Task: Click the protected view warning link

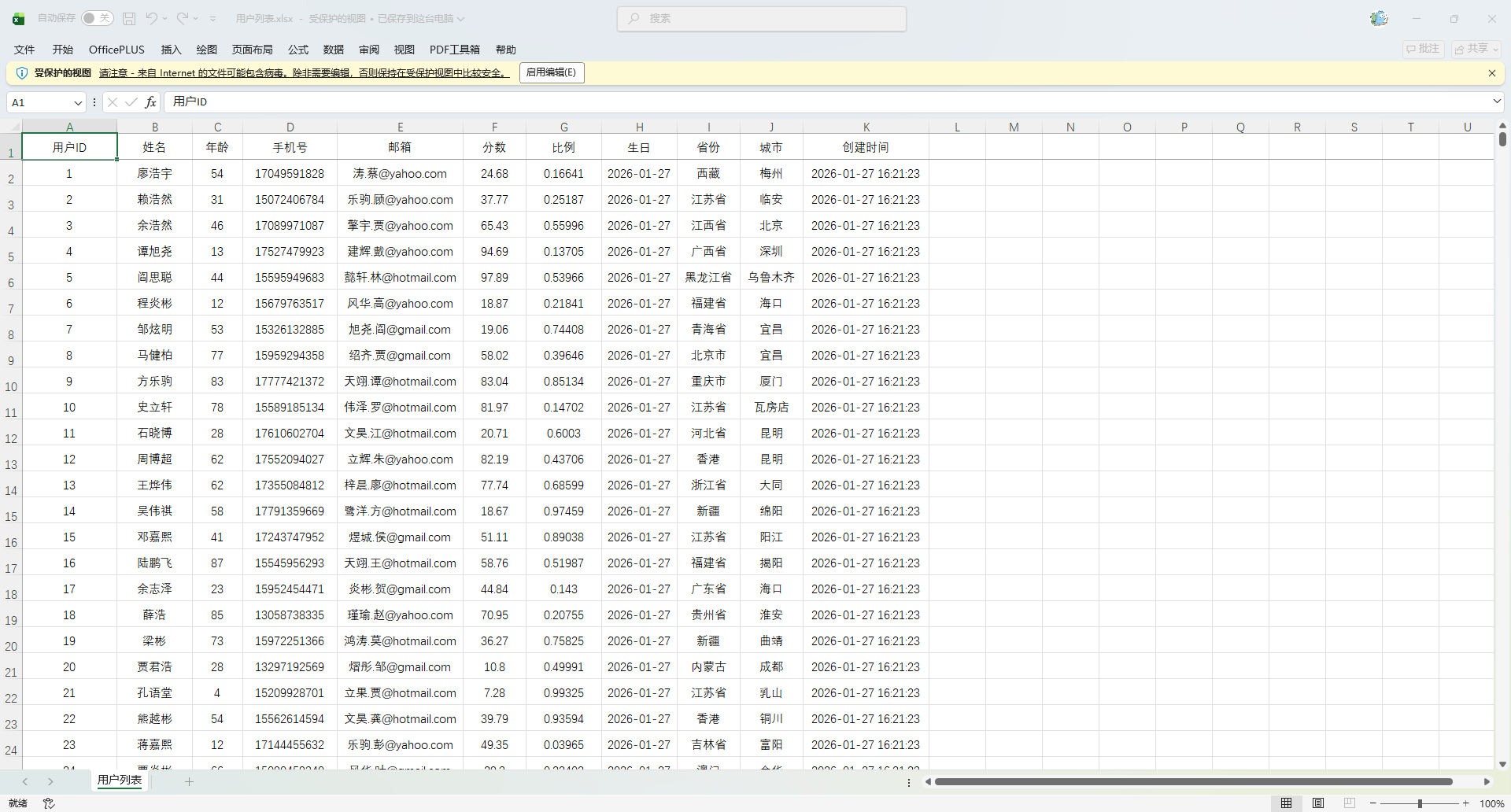Action: pos(304,73)
